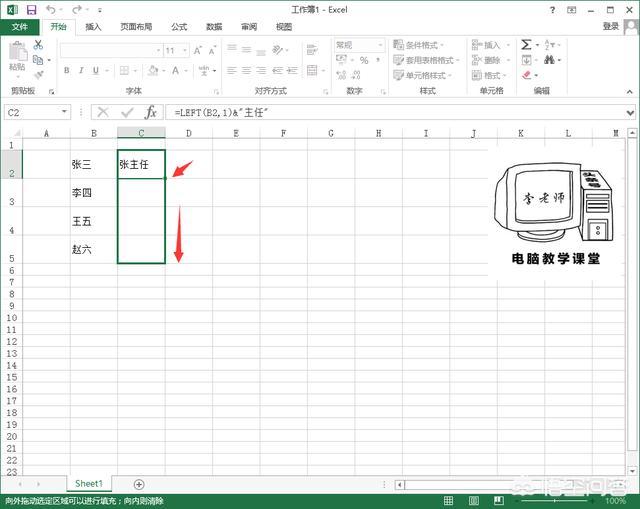Open the font size dropdown
The width and height of the screenshot is (640, 509).
point(184,50)
